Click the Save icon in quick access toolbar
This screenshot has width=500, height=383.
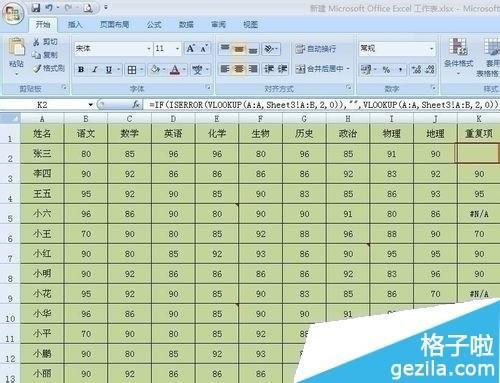click(36, 8)
